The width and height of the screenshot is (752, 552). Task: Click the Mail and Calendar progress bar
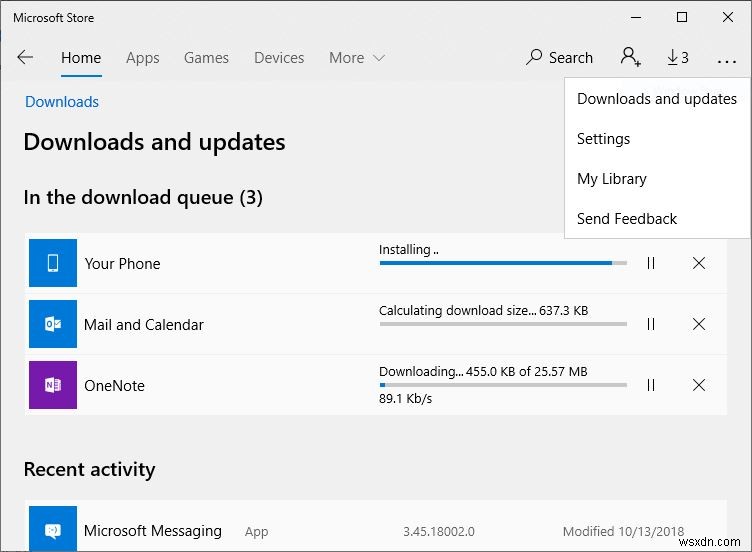pos(503,324)
